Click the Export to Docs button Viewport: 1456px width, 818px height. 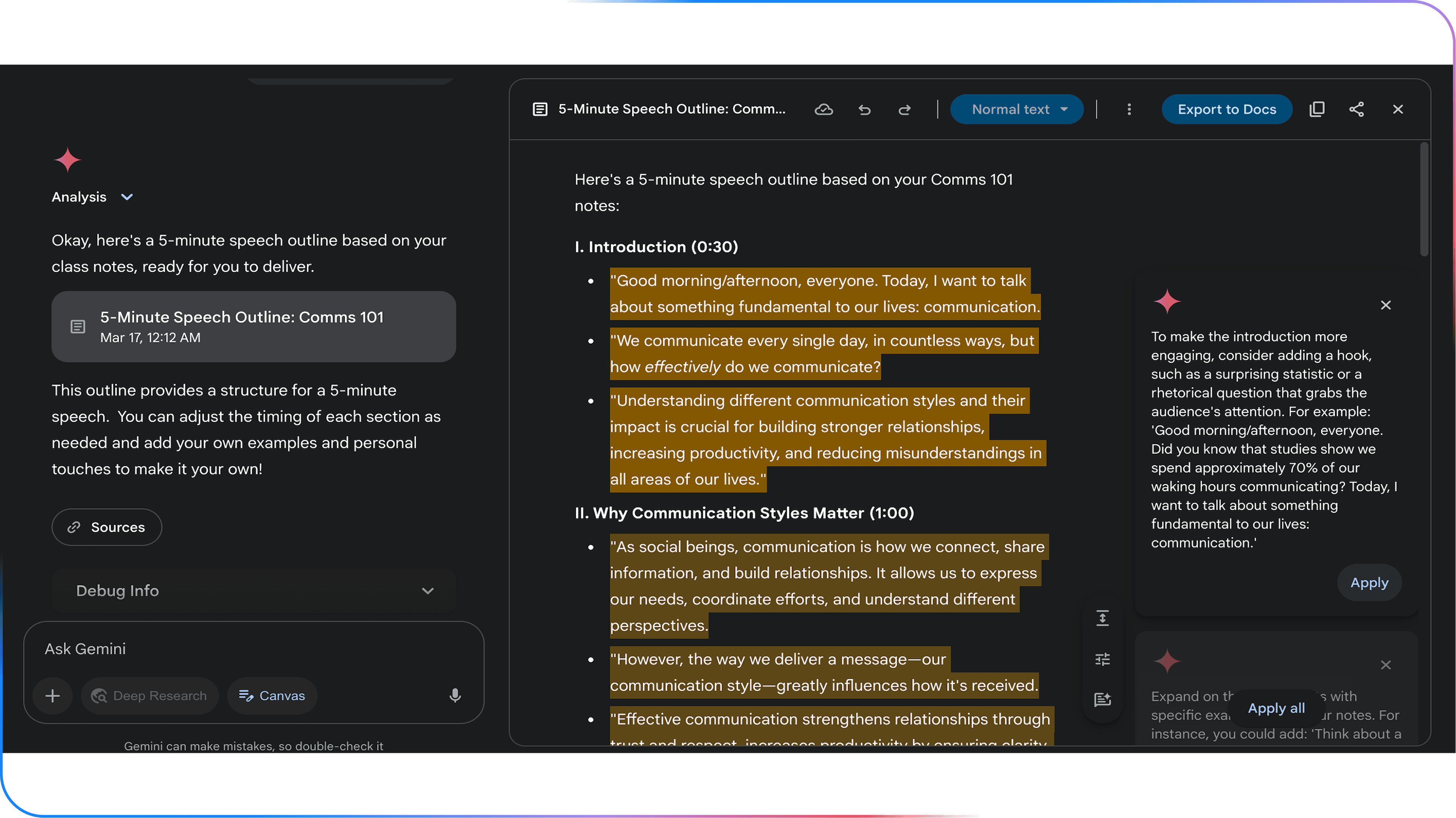[1227, 110]
